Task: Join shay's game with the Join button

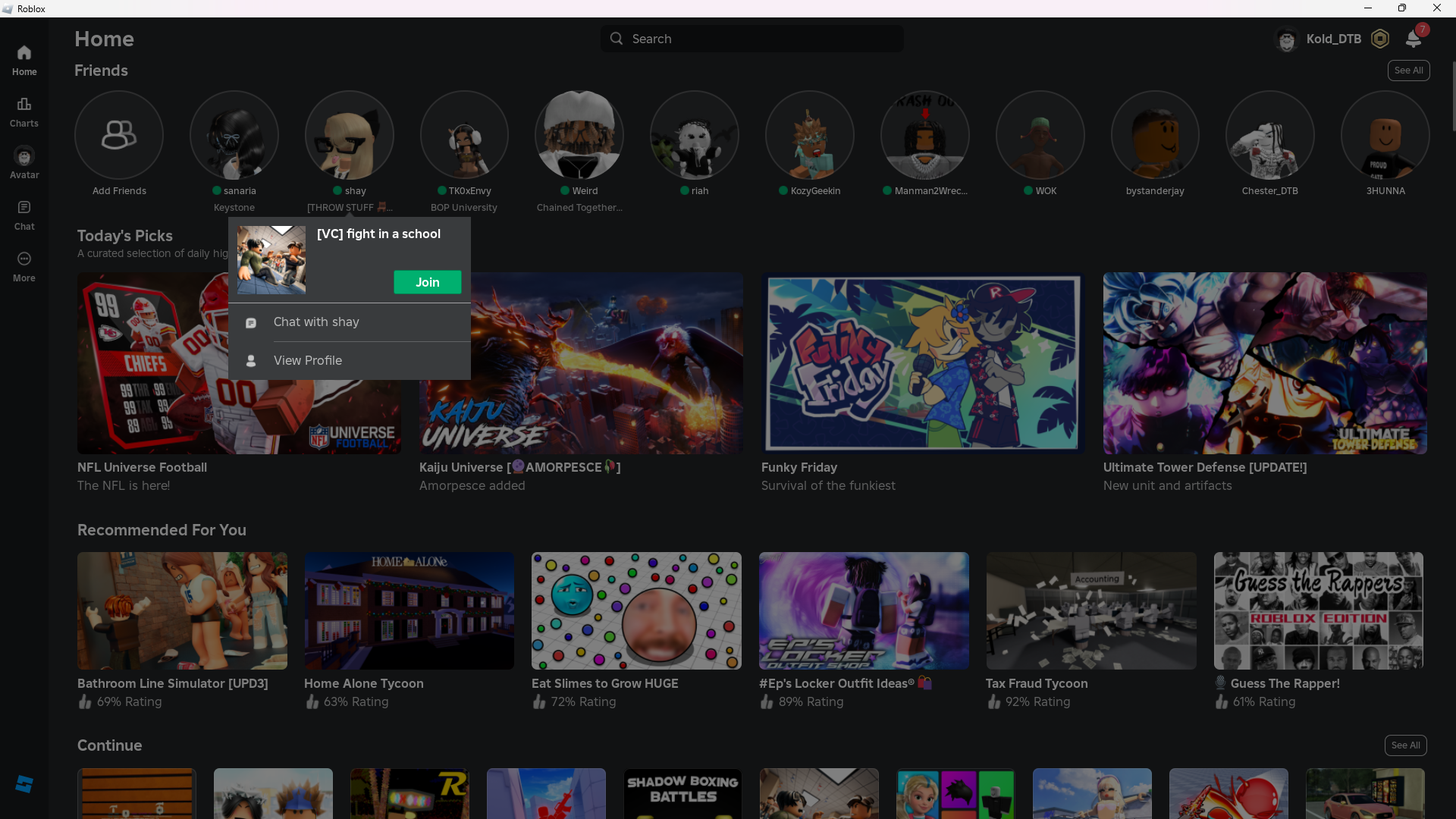Action: click(x=428, y=282)
